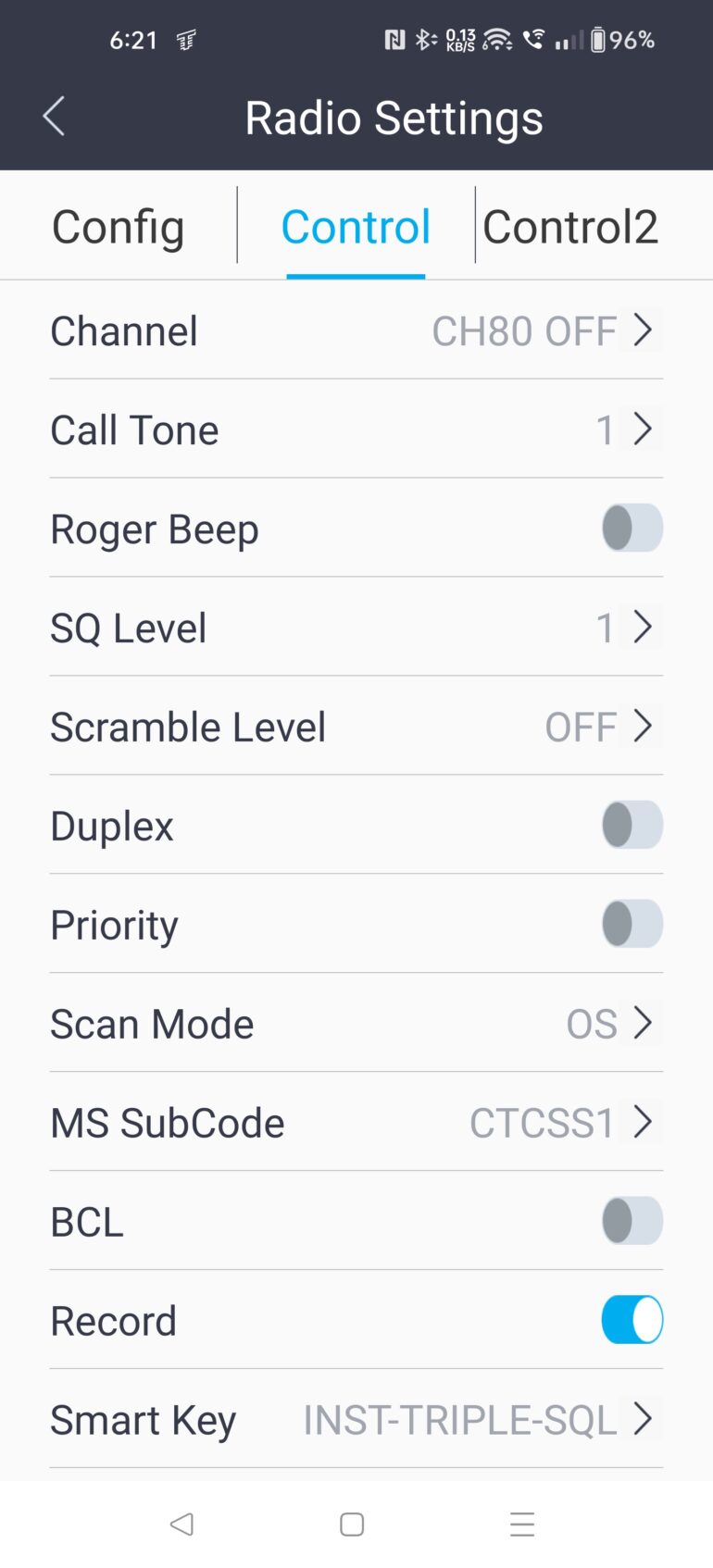Tap the CTCSS1 value for MS SubCode
The height and width of the screenshot is (1568, 713).
coord(542,1123)
